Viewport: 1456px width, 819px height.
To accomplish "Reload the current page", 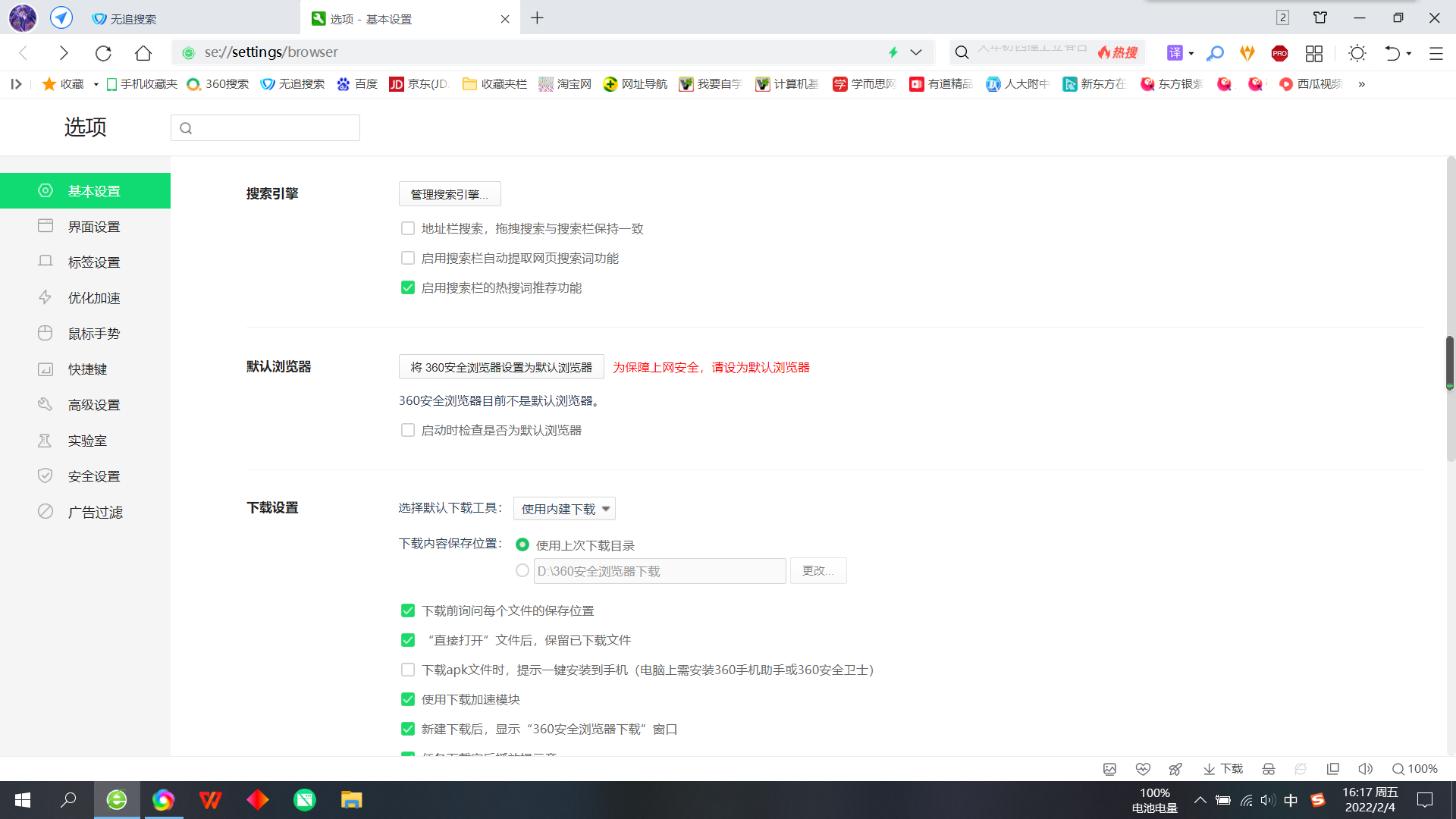I will 103,52.
